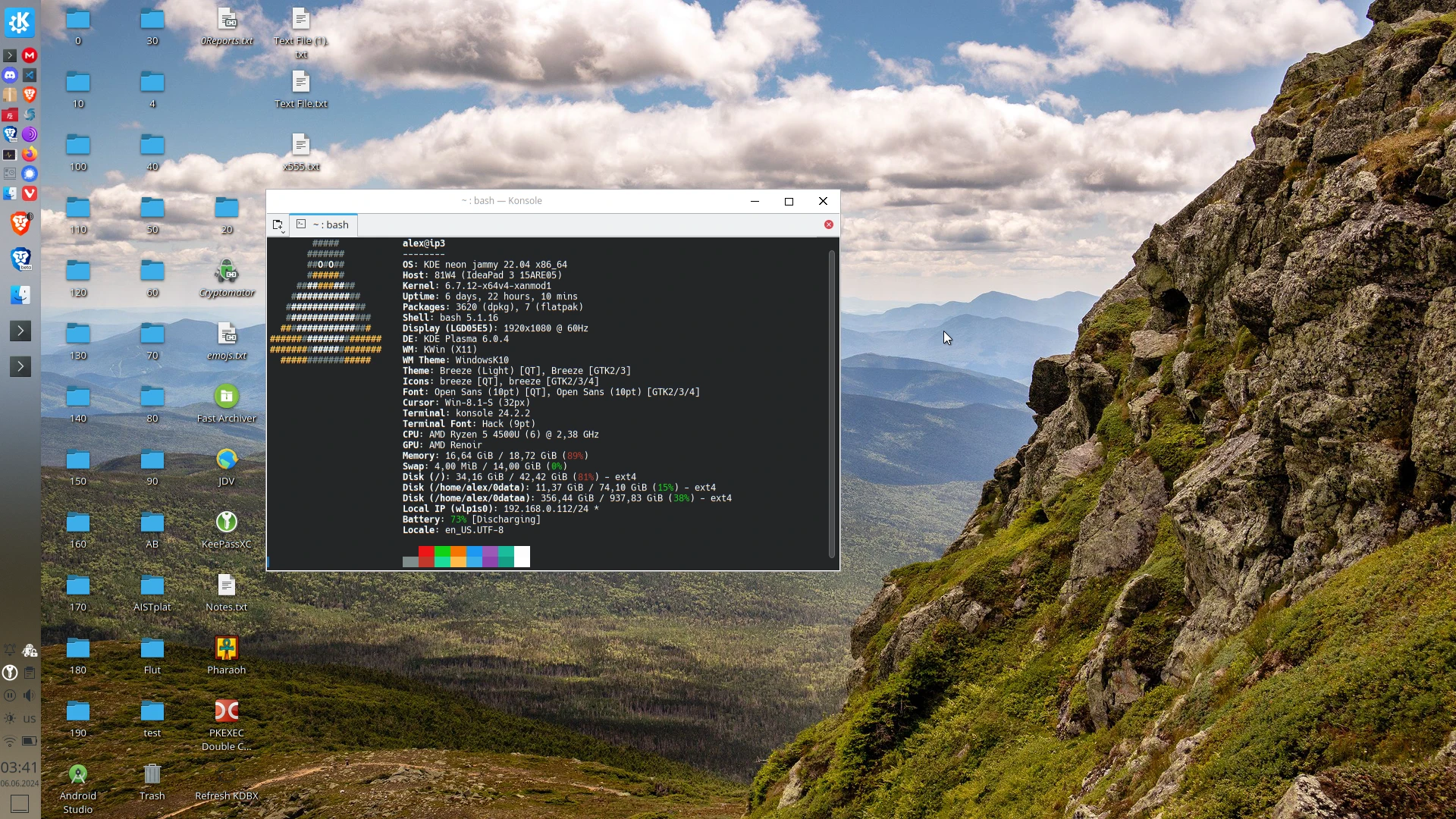Open Vivaldi browser from the panel
This screenshot has width=1456, height=819.
point(30,193)
